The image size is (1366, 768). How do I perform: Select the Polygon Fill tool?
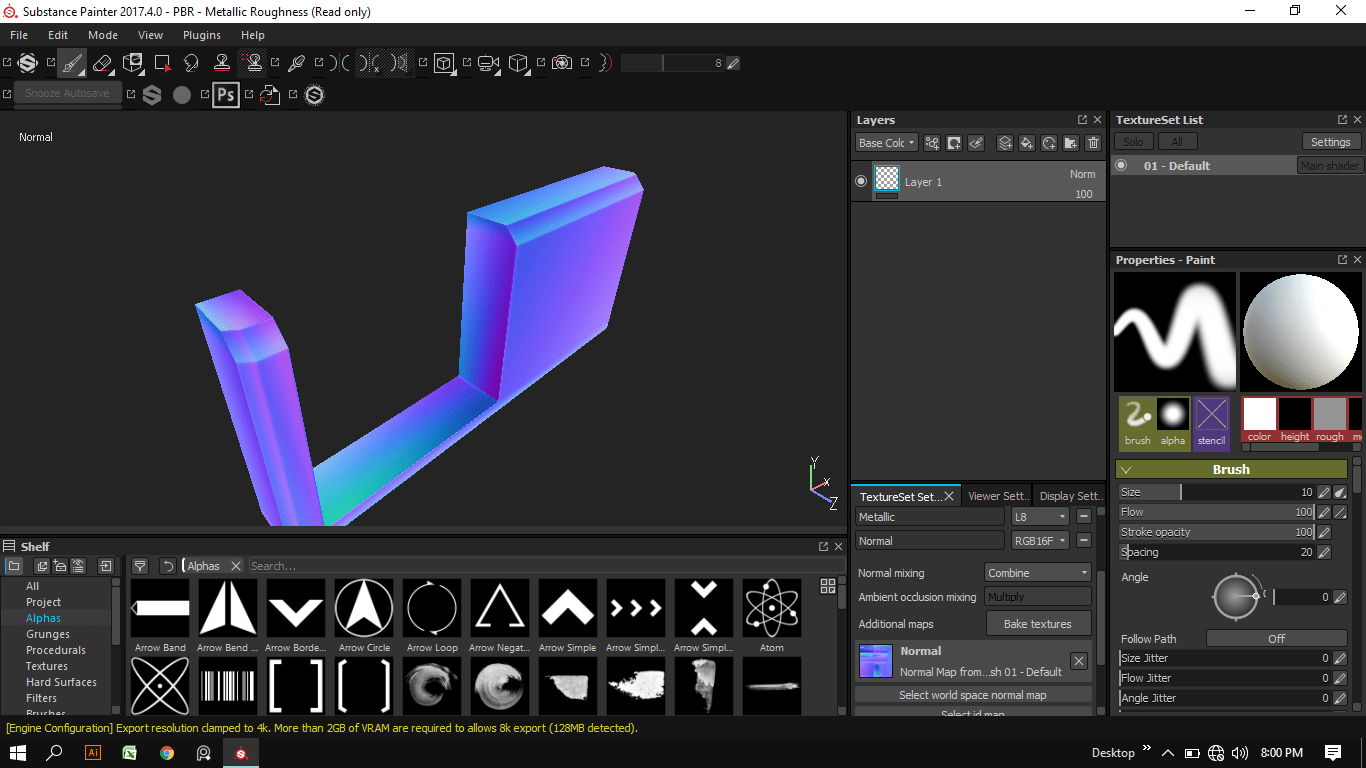click(x=162, y=63)
